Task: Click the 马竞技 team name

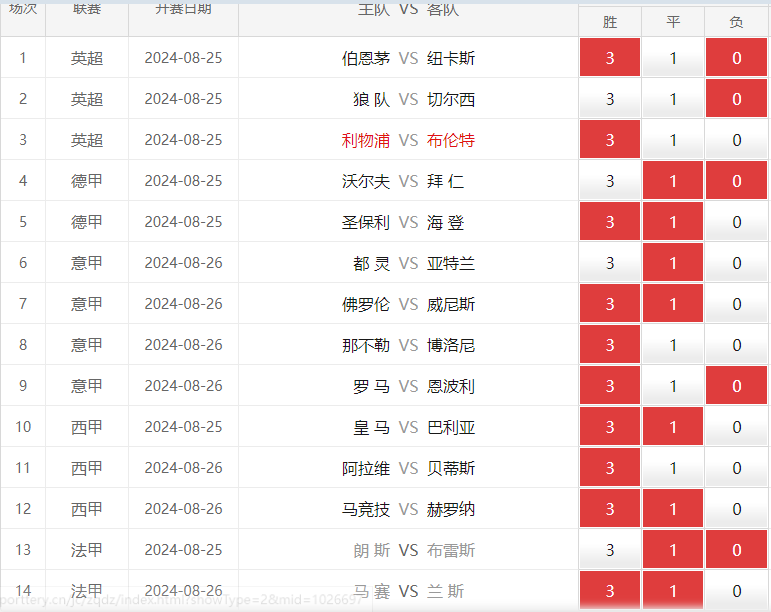Action: coord(365,509)
